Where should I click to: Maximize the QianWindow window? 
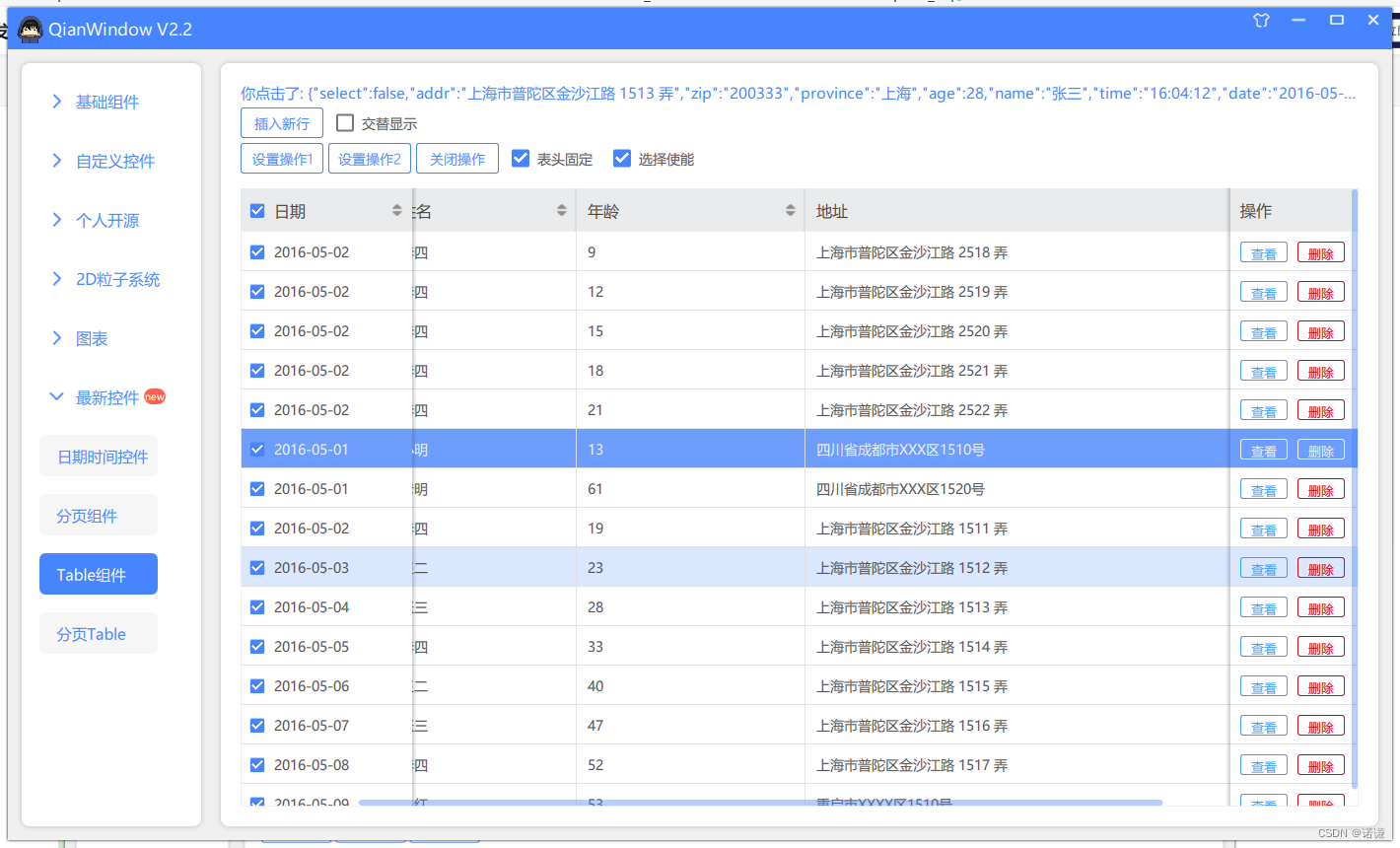pos(1337,20)
